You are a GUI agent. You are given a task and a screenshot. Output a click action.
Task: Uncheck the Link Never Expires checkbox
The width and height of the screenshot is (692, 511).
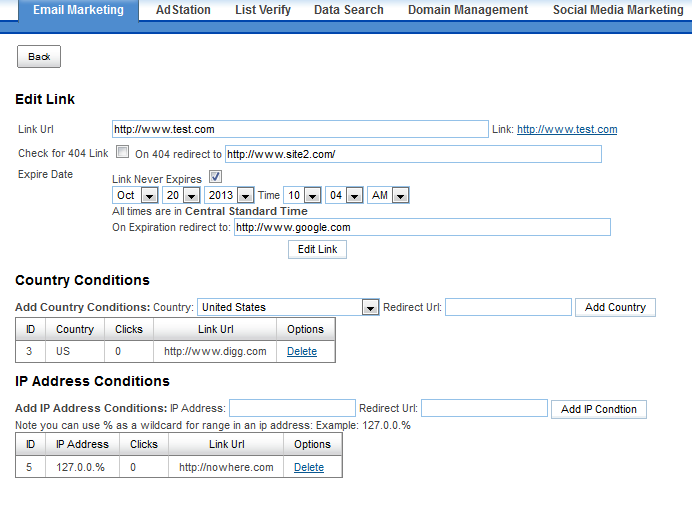click(215, 177)
